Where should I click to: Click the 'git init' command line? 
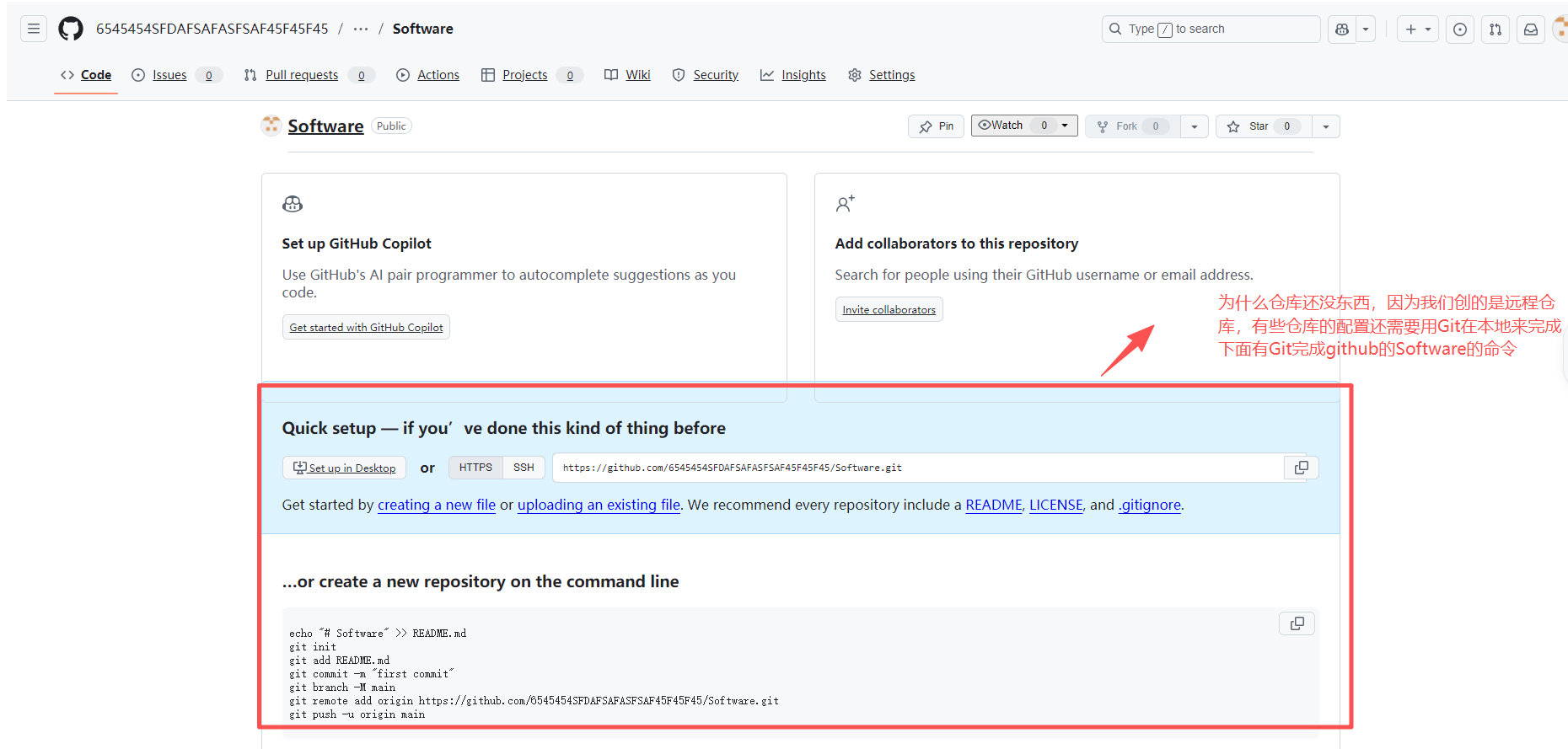313,647
